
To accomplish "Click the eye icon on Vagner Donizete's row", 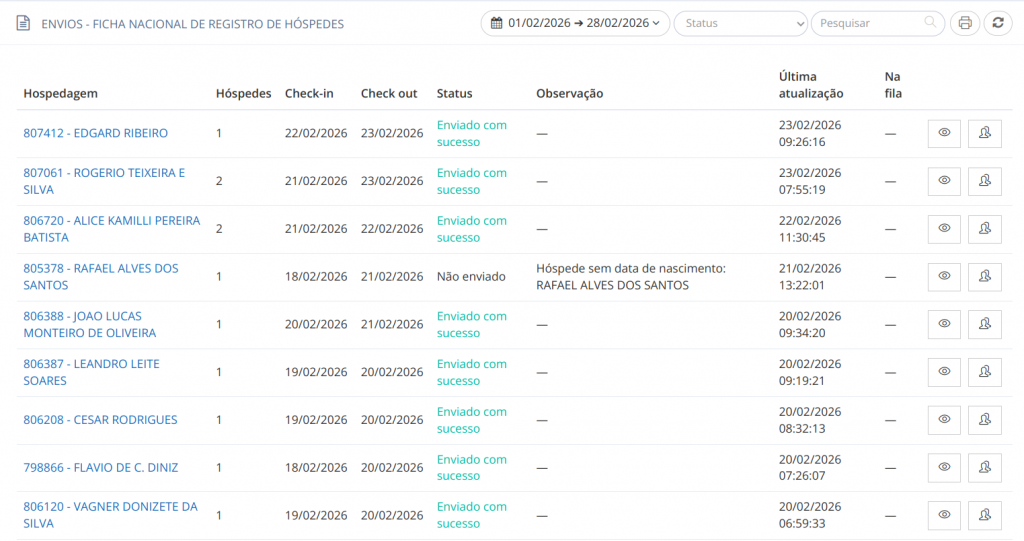I will tap(944, 515).
